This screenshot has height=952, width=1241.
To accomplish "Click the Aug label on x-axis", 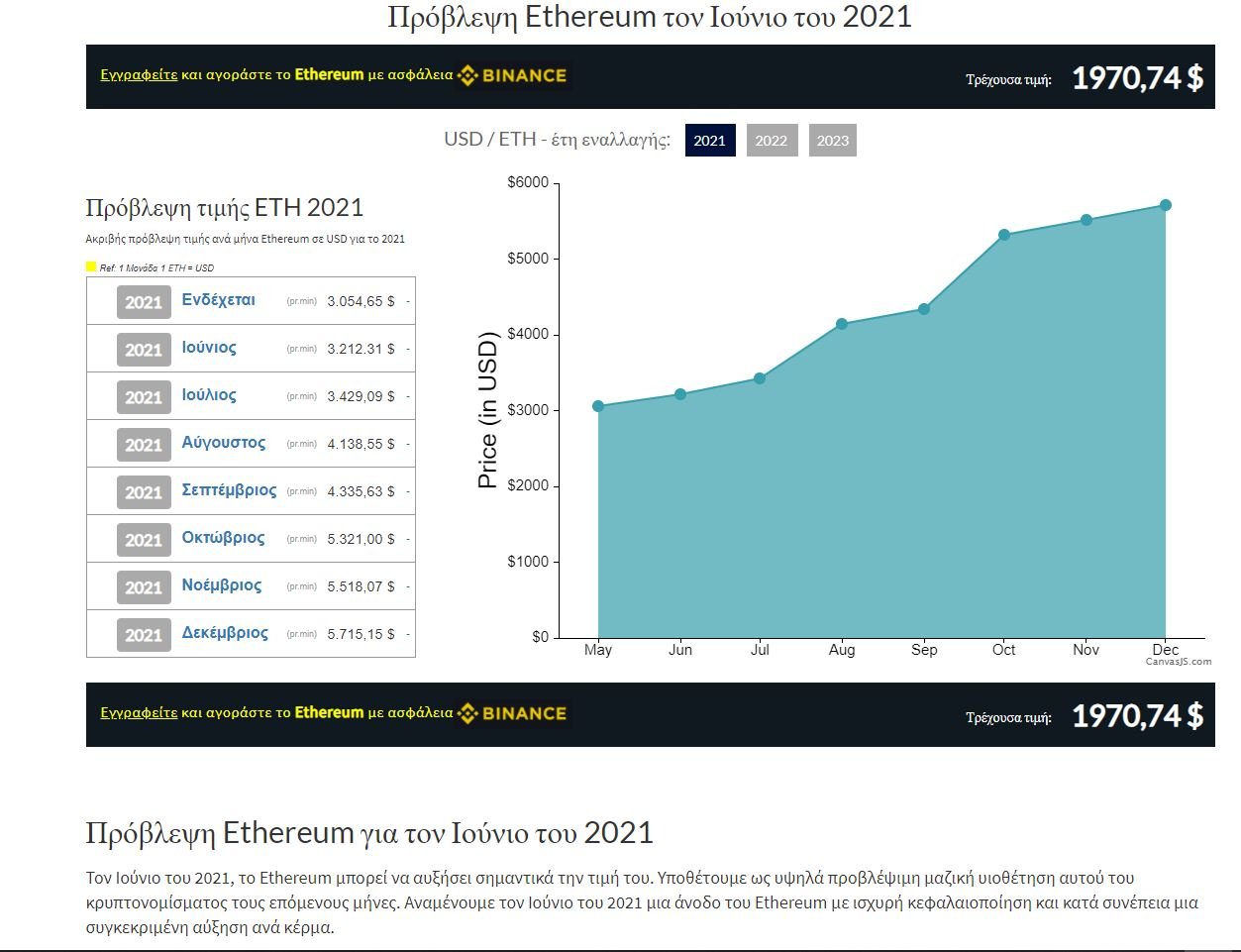I will [842, 650].
